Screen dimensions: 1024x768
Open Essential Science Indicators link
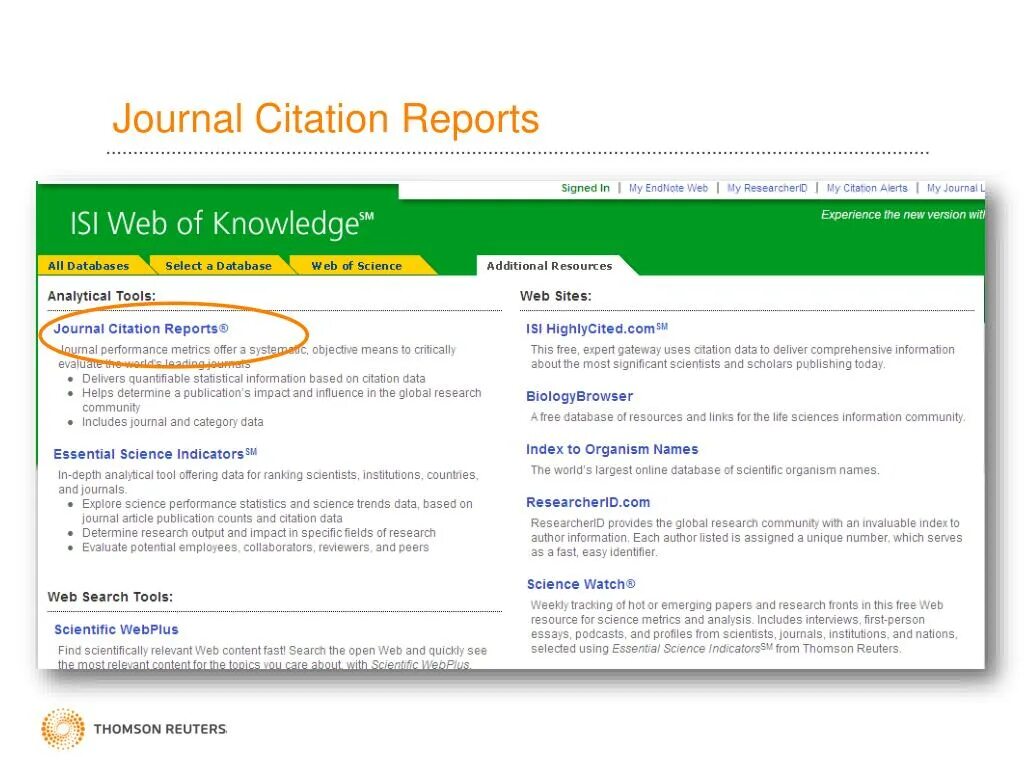tap(155, 454)
